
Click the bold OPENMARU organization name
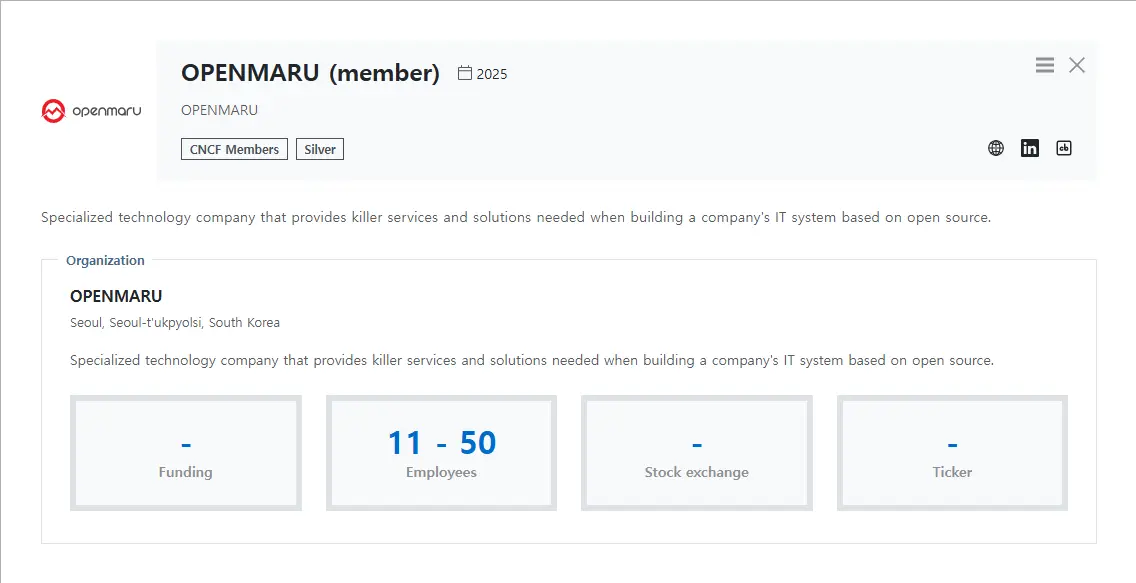pos(116,296)
